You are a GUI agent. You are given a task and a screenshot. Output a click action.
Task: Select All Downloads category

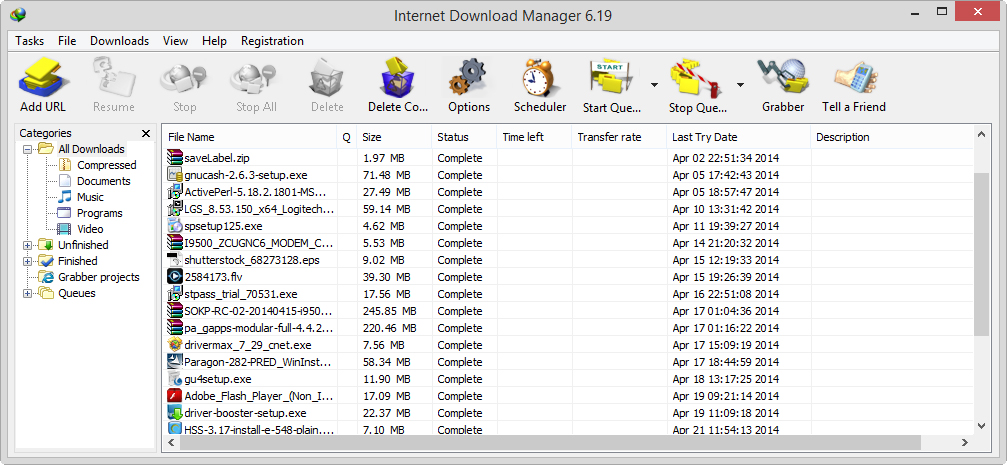[x=91, y=149]
